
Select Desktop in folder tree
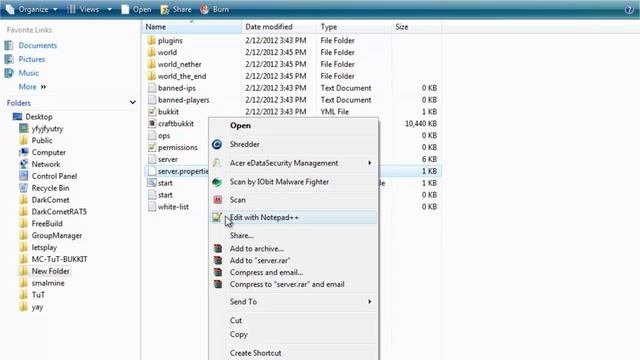(x=39, y=117)
